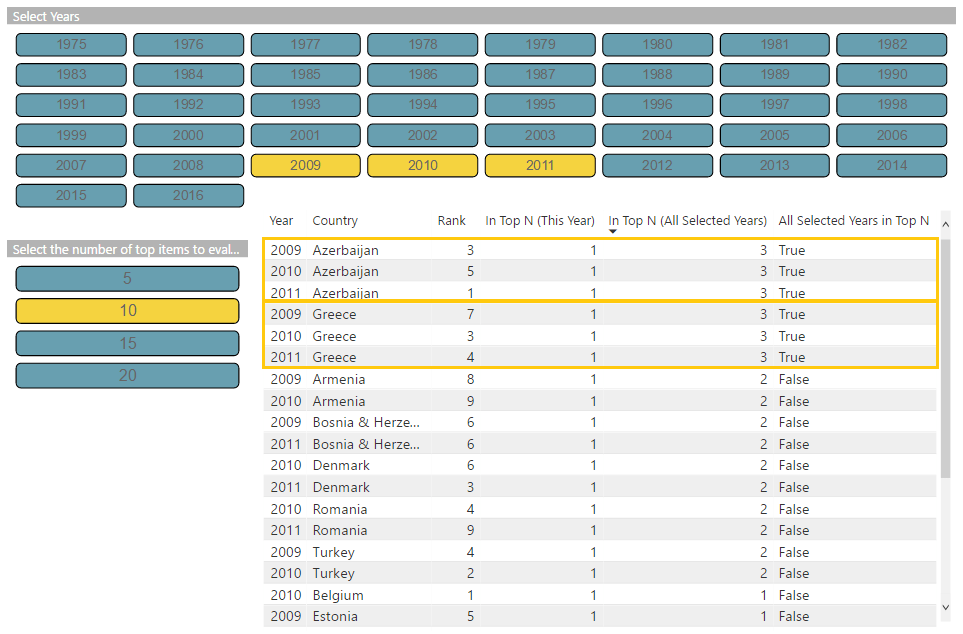Sort by the Year column header
This screenshot has width=963, height=634.
(281, 221)
